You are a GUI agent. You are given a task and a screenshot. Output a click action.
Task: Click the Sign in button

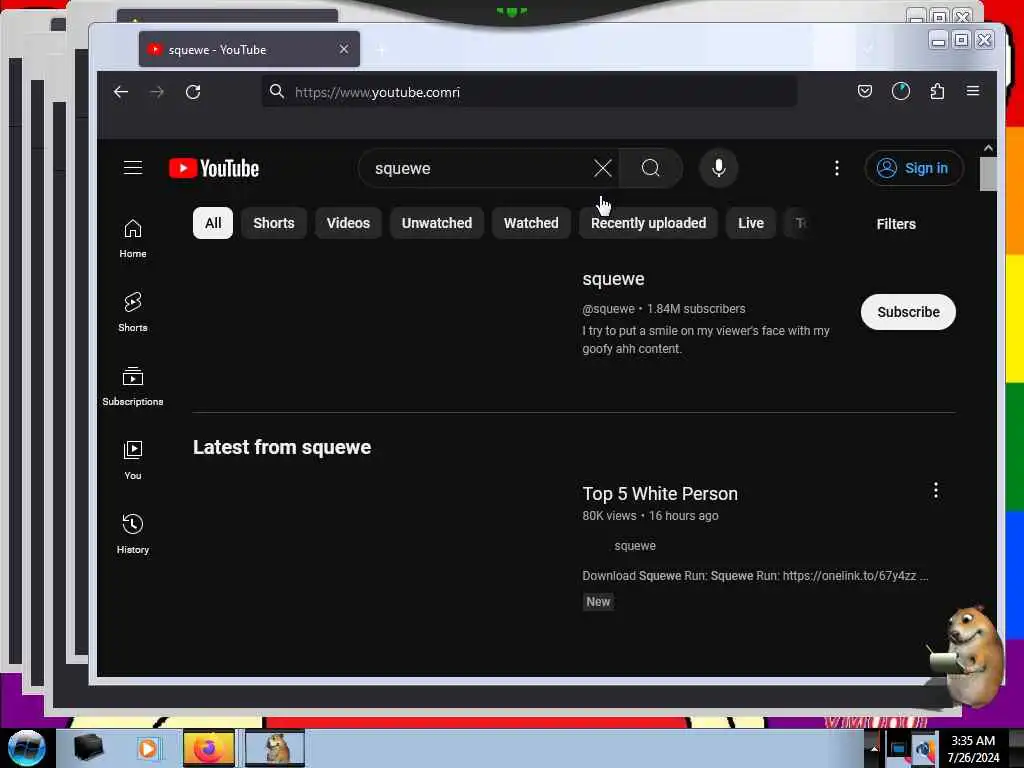914,168
